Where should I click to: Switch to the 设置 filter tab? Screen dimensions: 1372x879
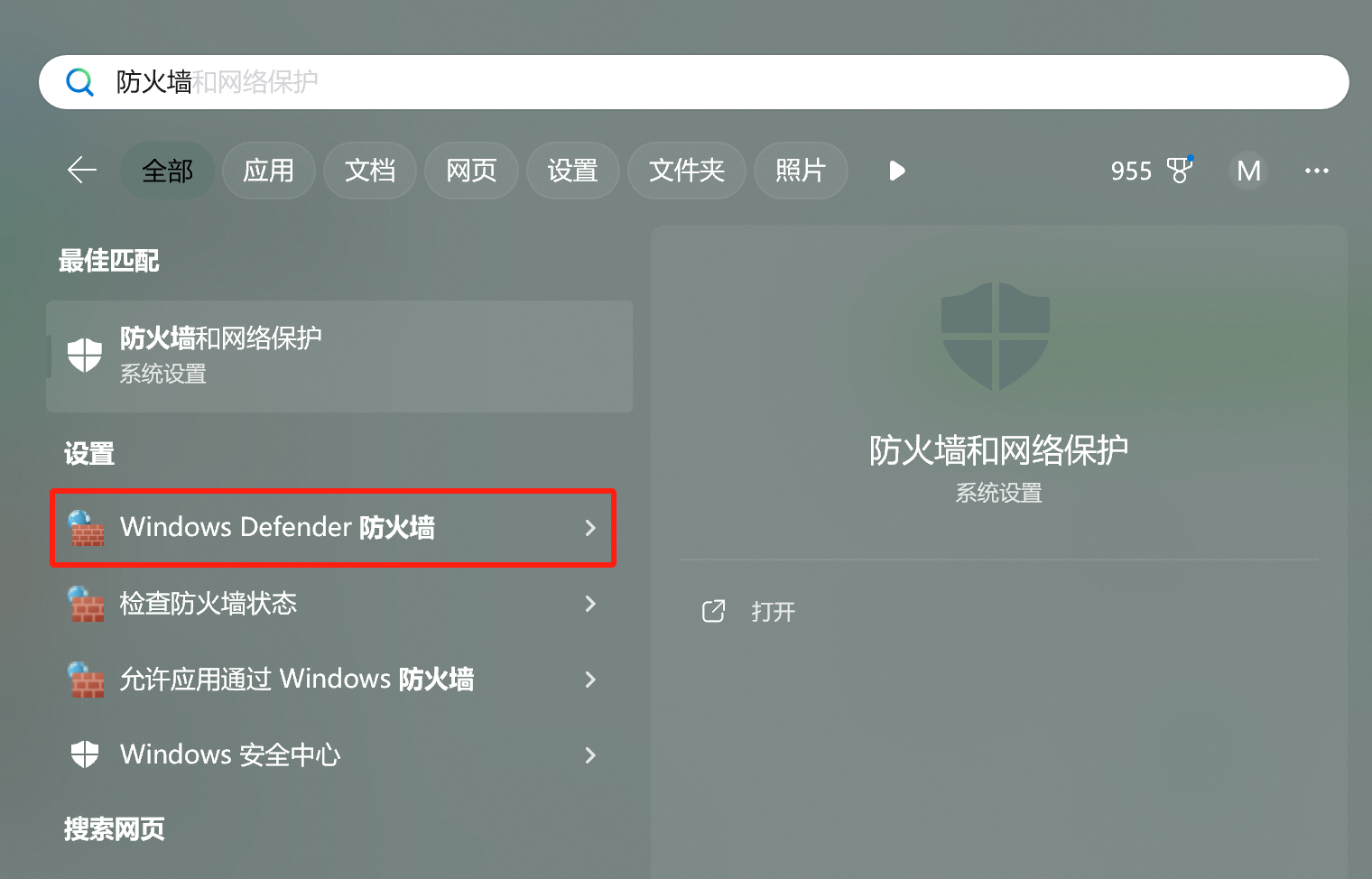point(572,170)
